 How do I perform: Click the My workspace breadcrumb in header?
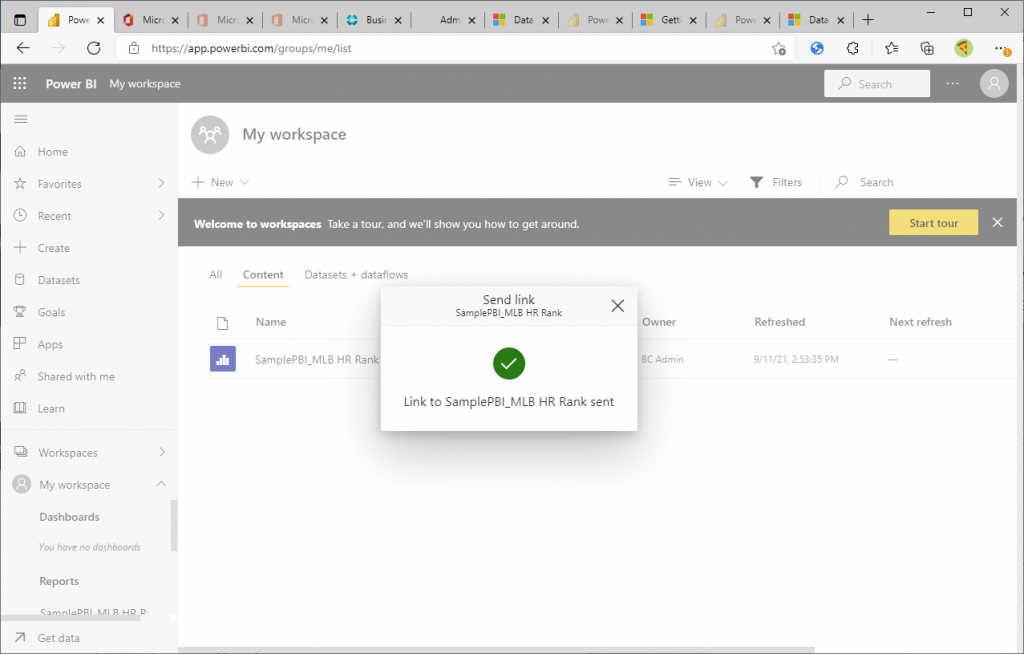[x=145, y=84]
